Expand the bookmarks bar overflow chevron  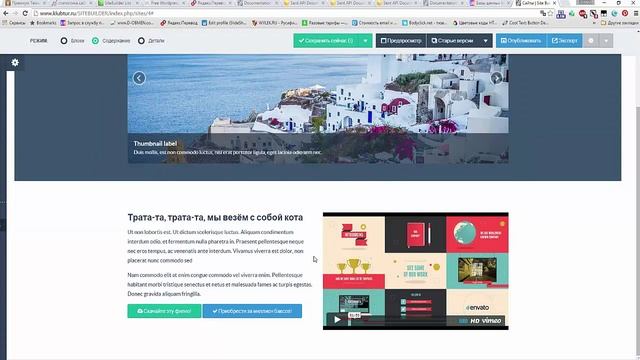(594, 23)
